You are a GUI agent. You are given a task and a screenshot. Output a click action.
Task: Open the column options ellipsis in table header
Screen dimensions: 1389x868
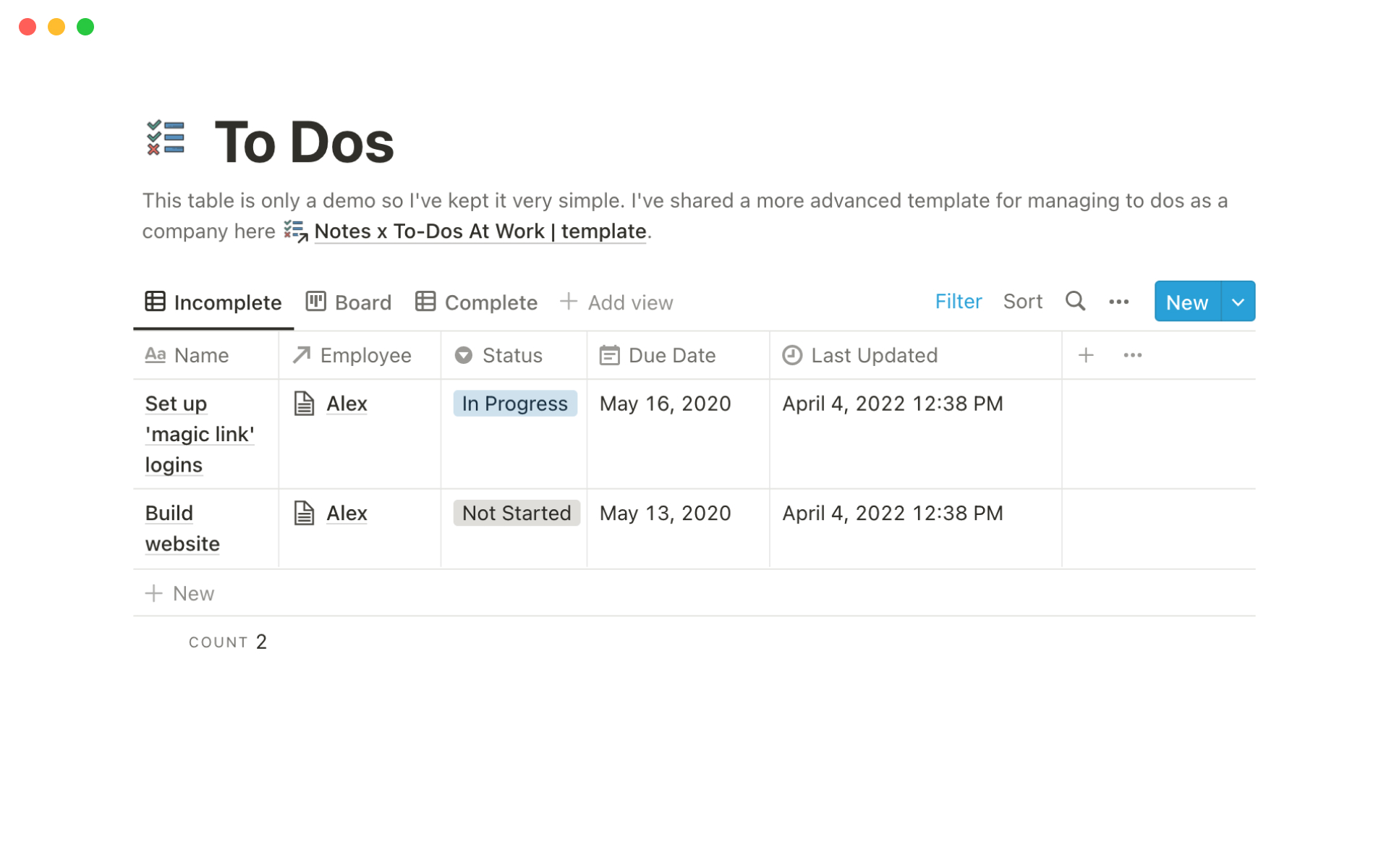click(x=1132, y=355)
